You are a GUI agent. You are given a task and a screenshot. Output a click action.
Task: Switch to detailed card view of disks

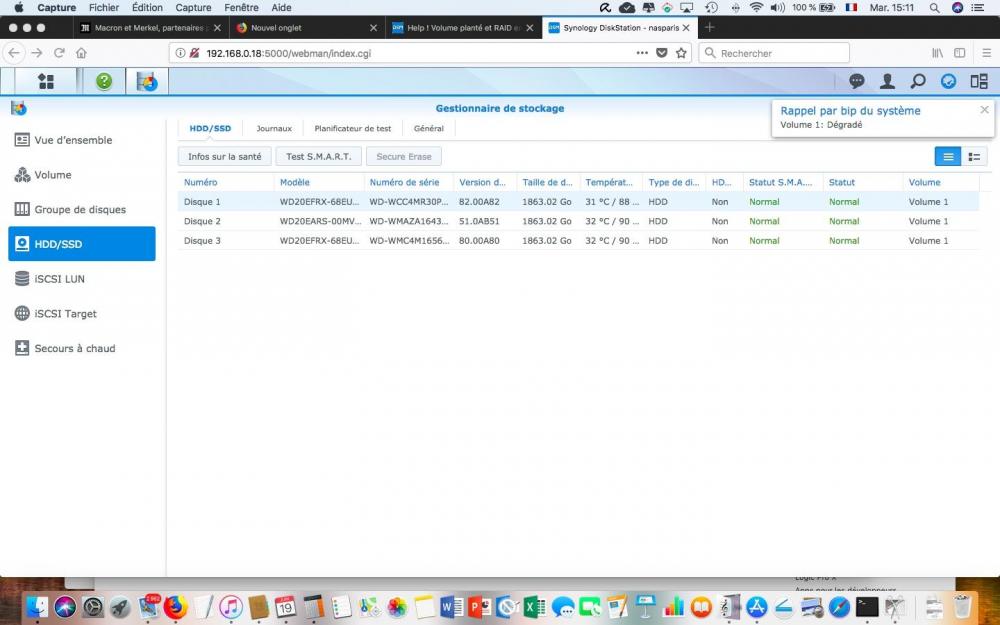coord(973,156)
